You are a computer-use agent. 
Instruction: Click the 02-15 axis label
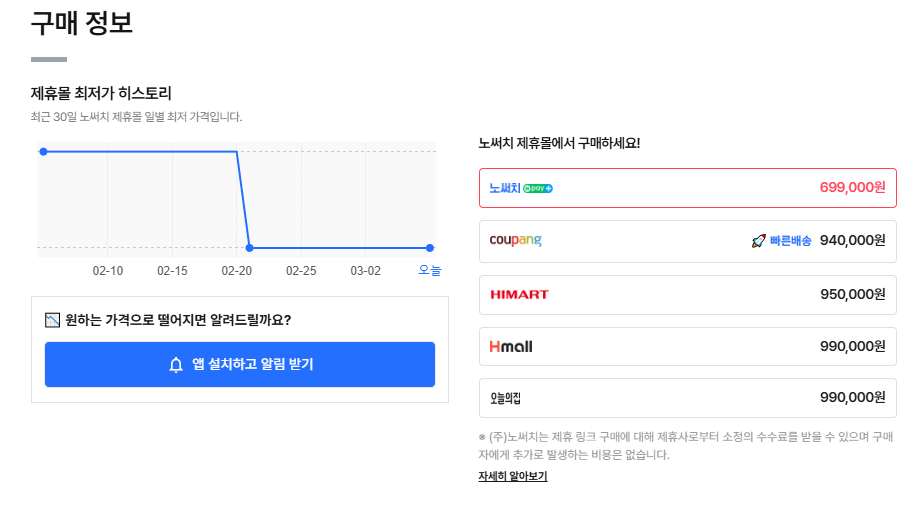coord(172,271)
